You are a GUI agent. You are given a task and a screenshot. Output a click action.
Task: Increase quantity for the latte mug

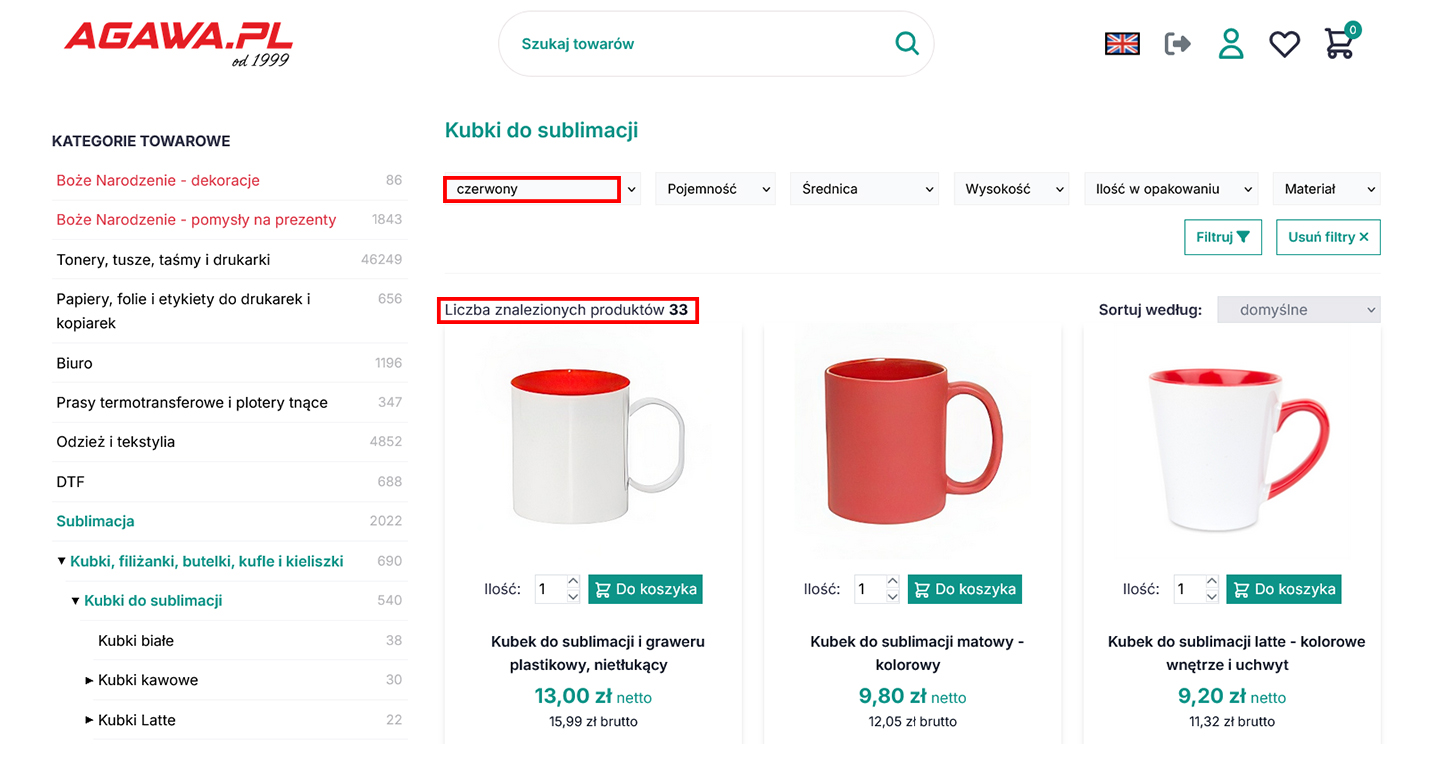point(1212,582)
